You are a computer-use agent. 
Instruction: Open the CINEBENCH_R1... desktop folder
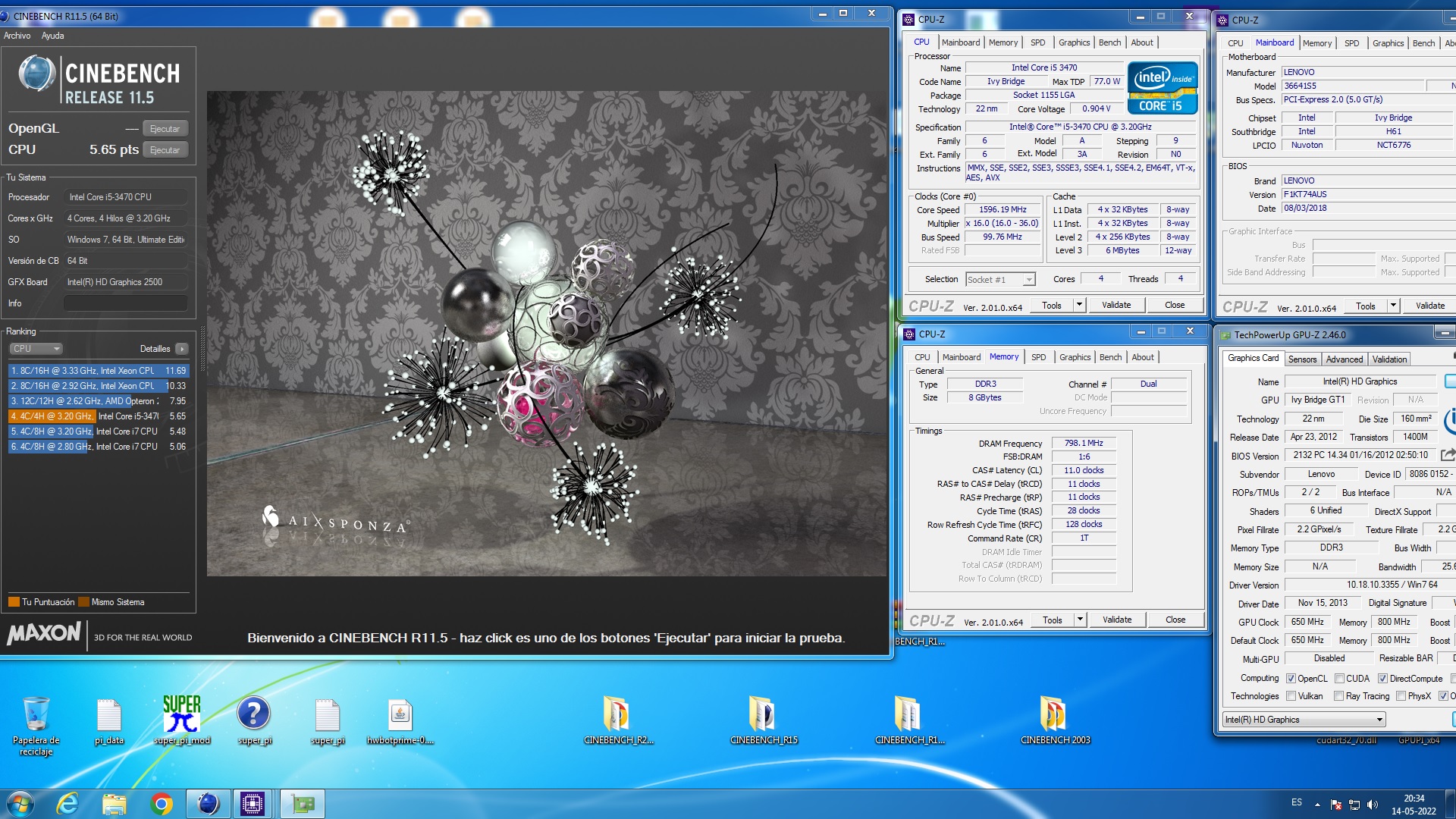coord(909,720)
